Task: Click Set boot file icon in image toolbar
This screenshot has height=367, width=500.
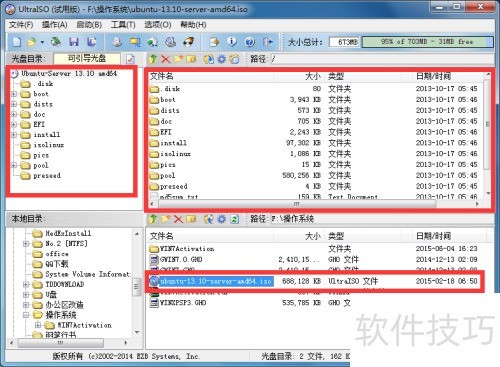Action: point(234,59)
